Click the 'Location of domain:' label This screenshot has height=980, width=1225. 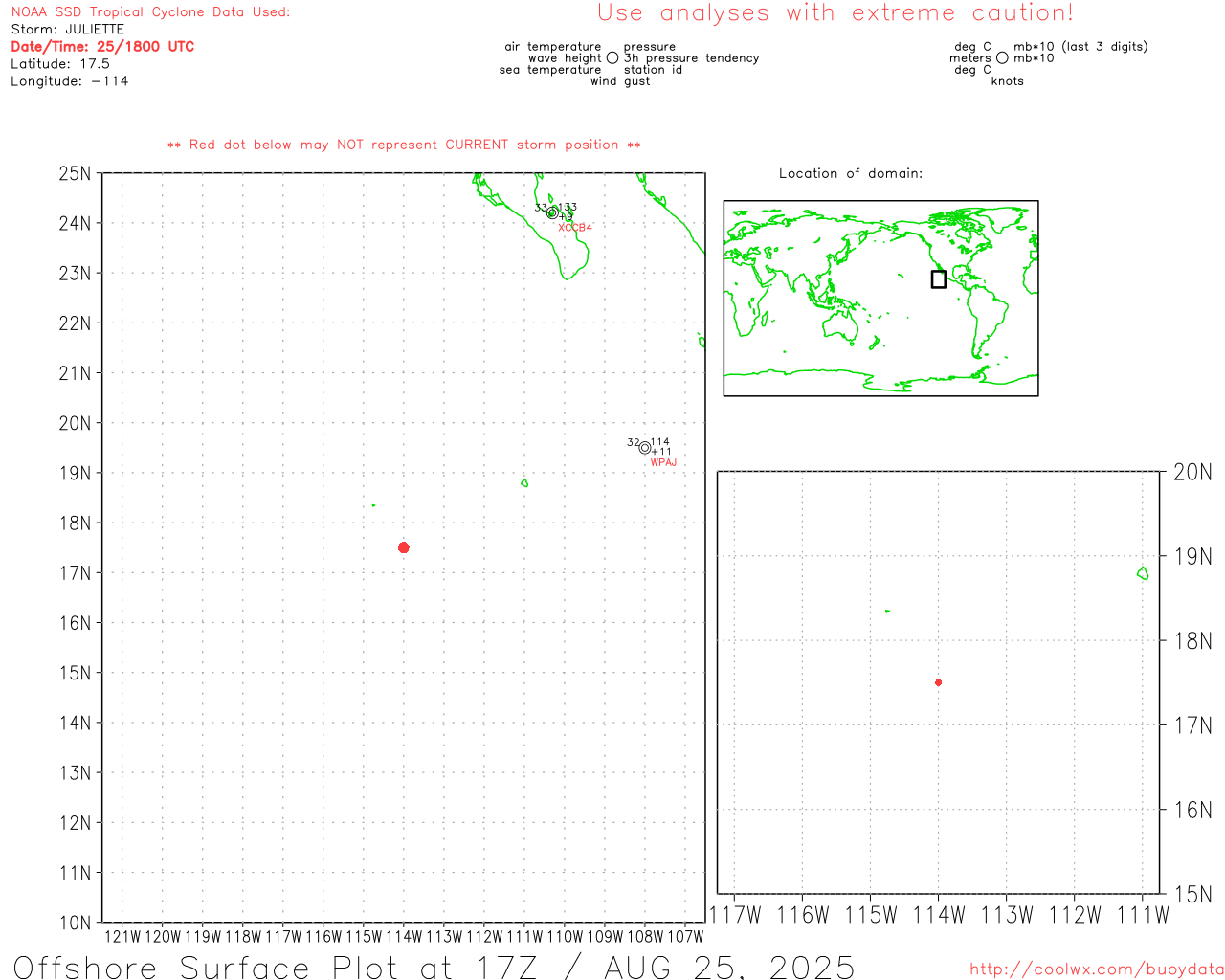(x=851, y=173)
